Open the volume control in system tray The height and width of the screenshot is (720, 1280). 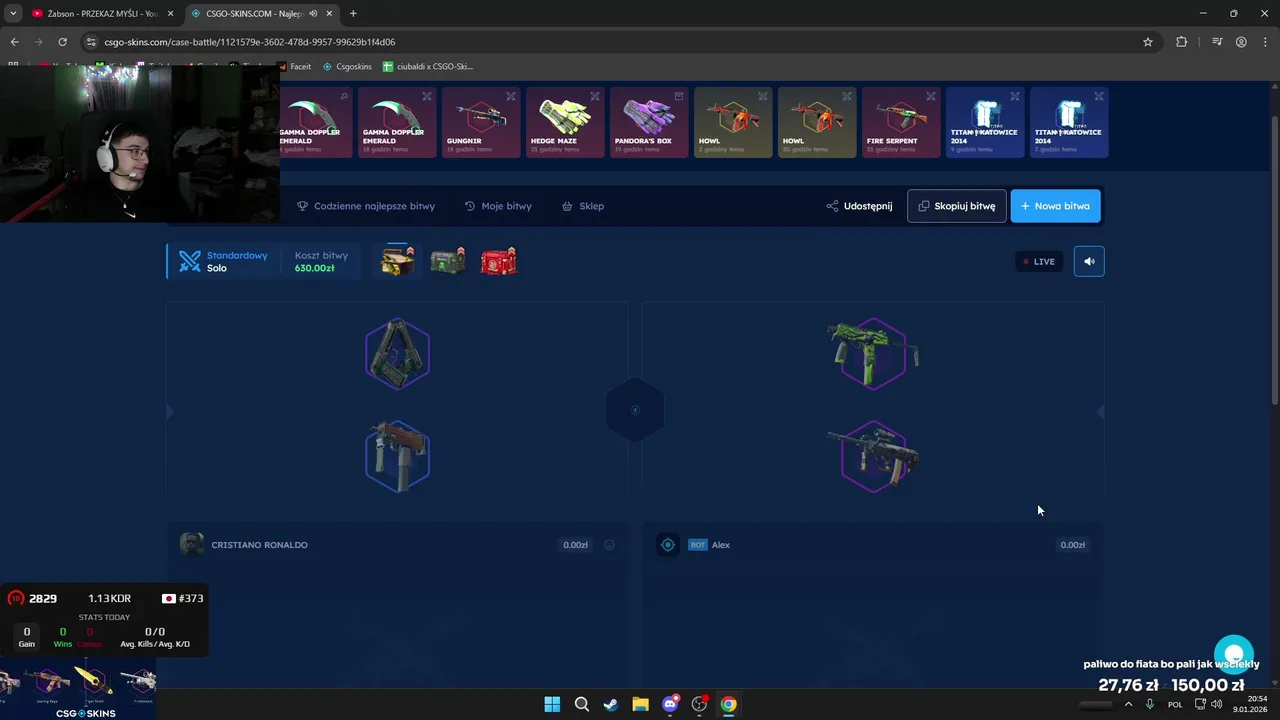pos(1216,704)
